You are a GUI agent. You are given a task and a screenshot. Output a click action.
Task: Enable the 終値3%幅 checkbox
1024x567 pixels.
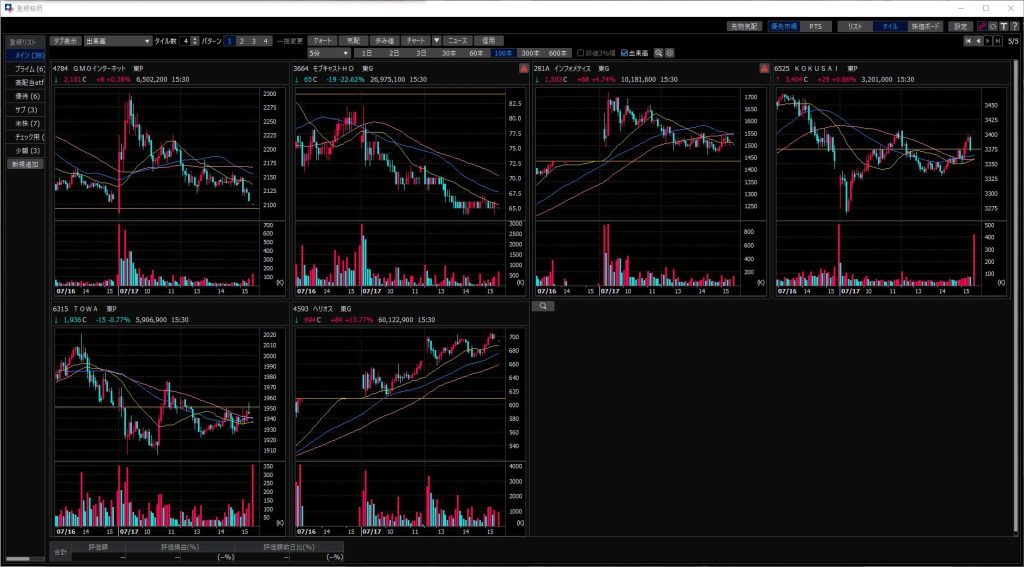click(580, 52)
